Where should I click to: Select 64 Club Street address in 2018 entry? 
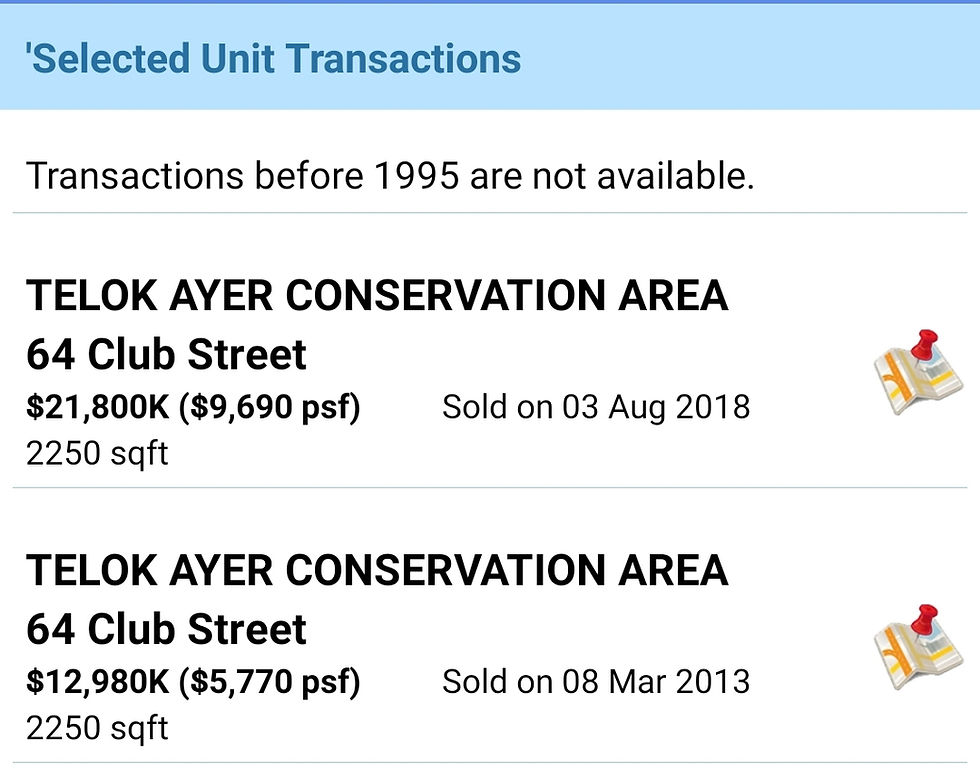pyautogui.click(x=166, y=354)
